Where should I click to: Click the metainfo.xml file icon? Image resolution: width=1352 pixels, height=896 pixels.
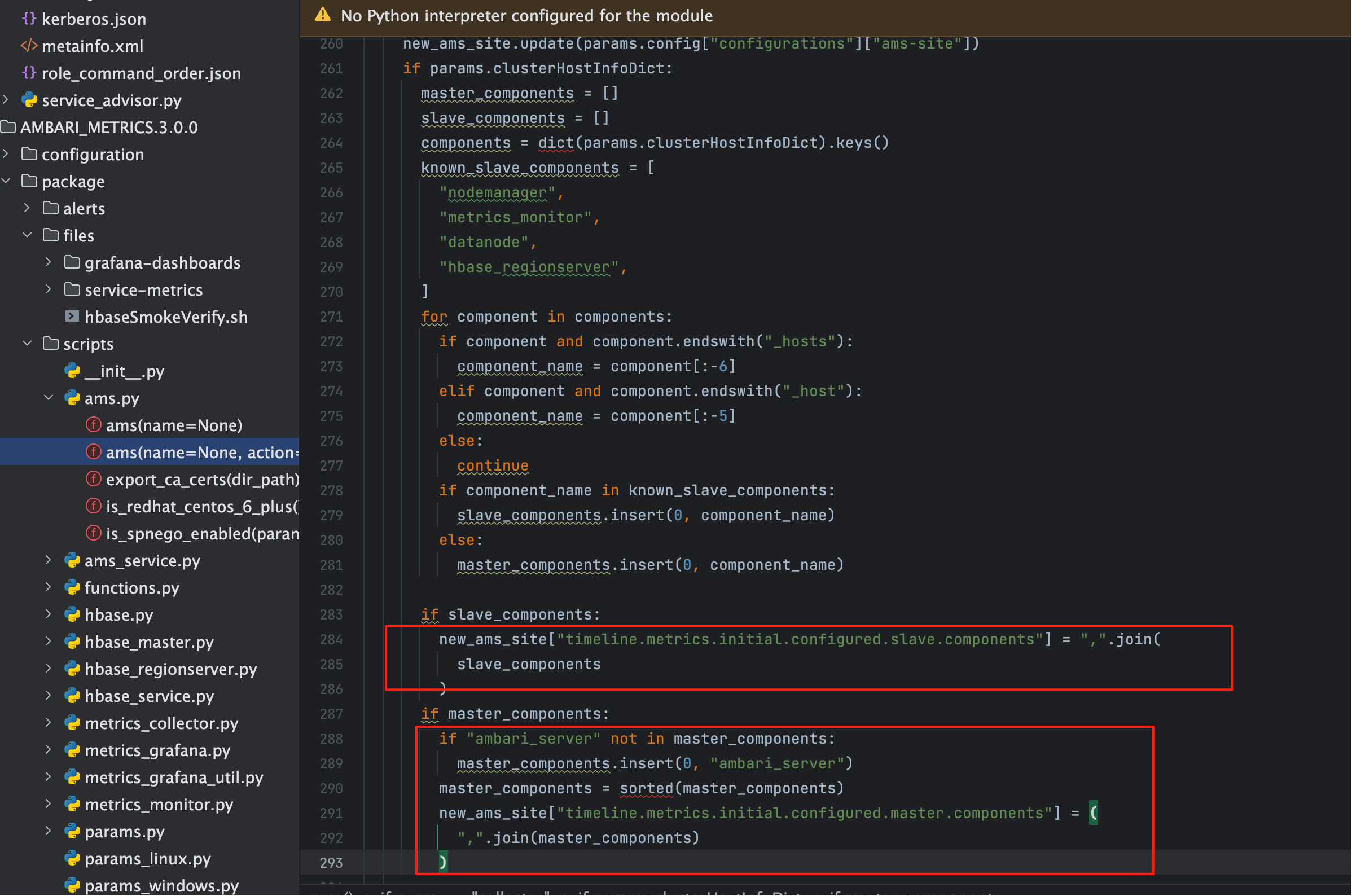pyautogui.click(x=29, y=46)
